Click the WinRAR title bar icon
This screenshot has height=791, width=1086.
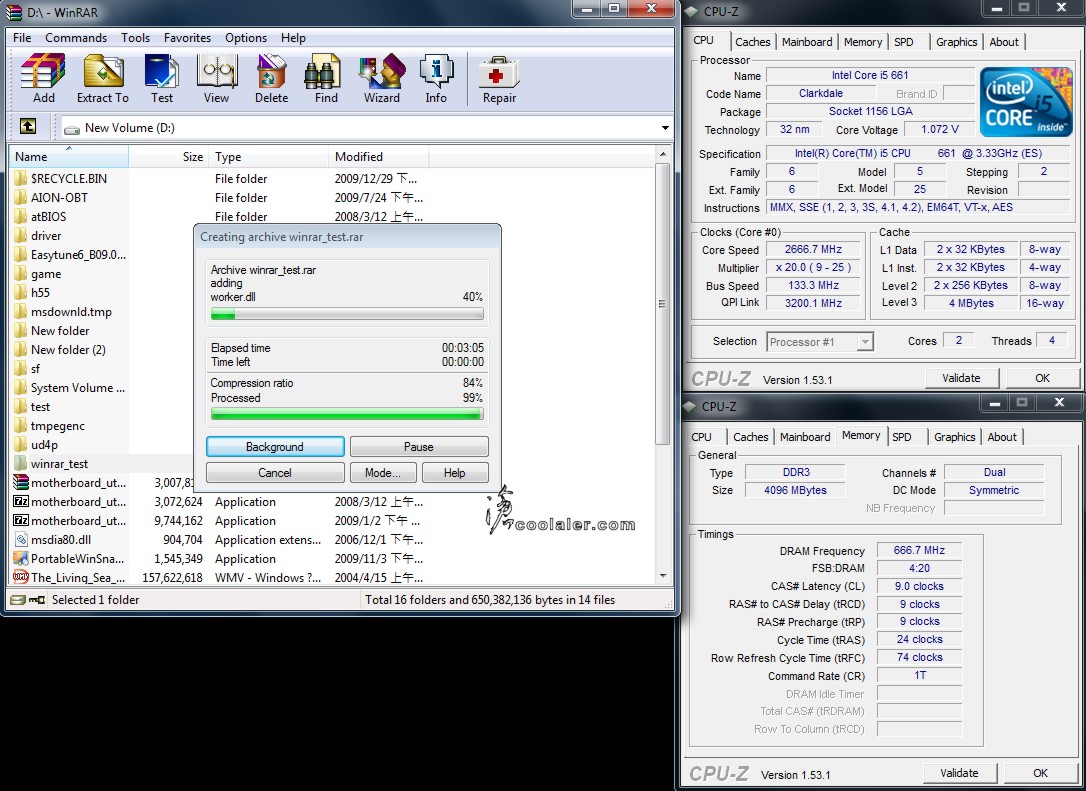click(14, 12)
